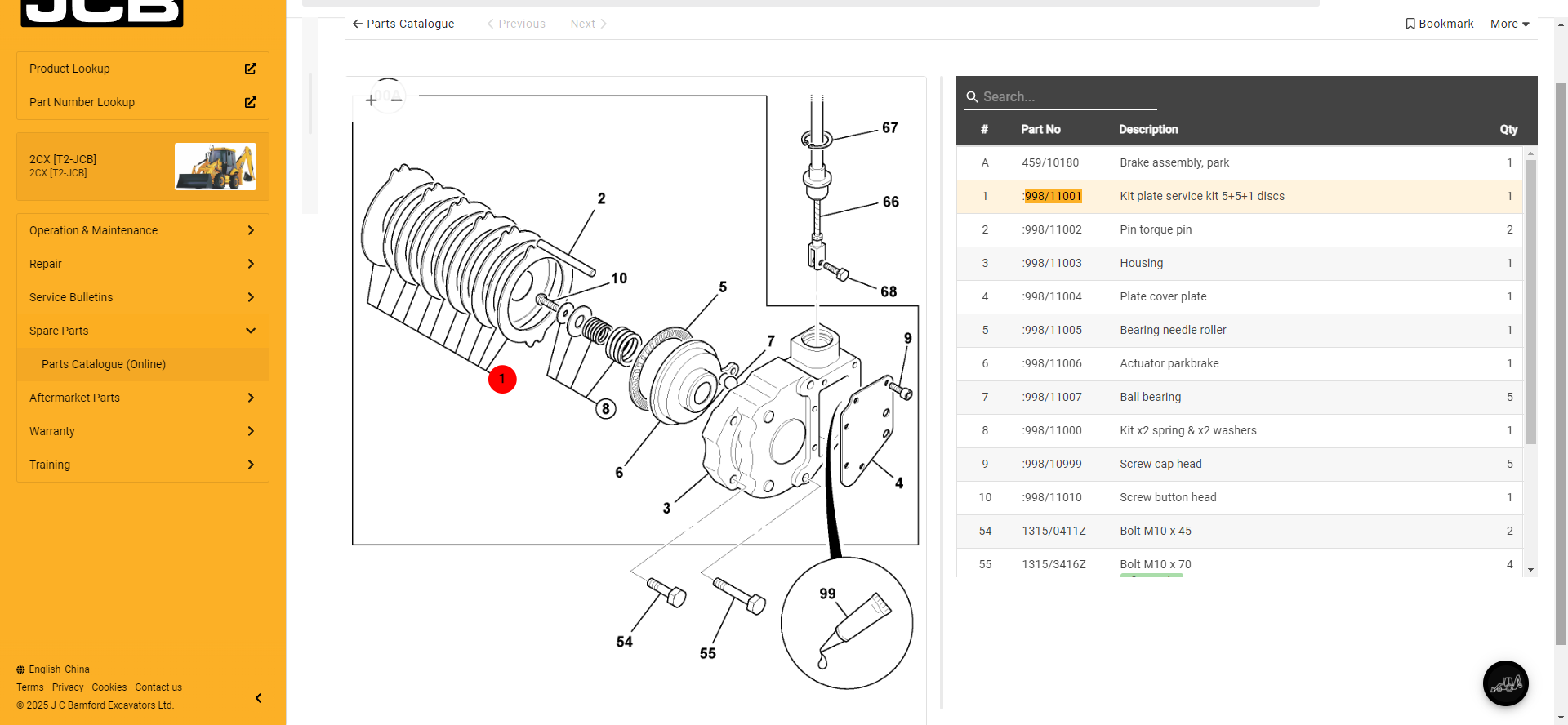Image resolution: width=1568 pixels, height=725 pixels.
Task: Select Parts Catalogue (Online) menu item
Action: coord(104,364)
